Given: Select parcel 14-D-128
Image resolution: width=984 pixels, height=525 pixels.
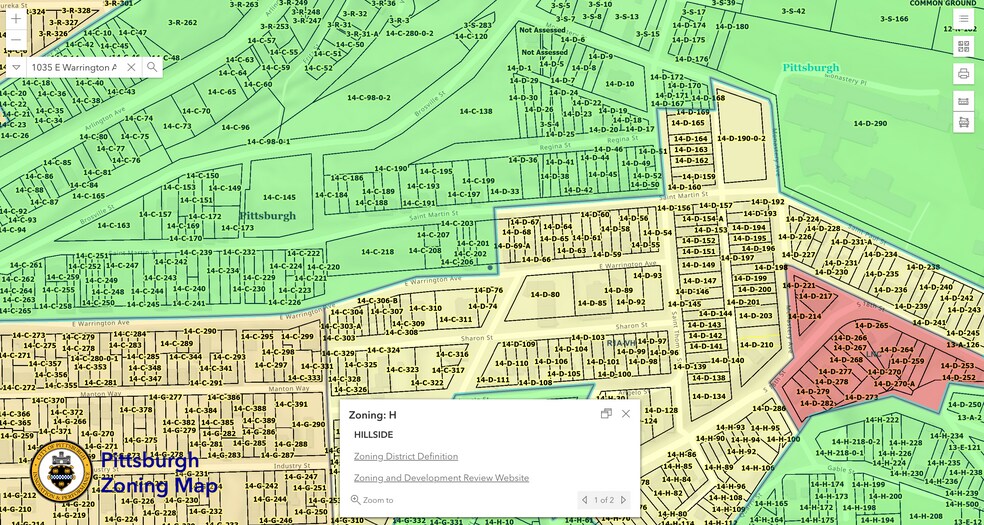Looking at the screenshot, I should point(663,410).
